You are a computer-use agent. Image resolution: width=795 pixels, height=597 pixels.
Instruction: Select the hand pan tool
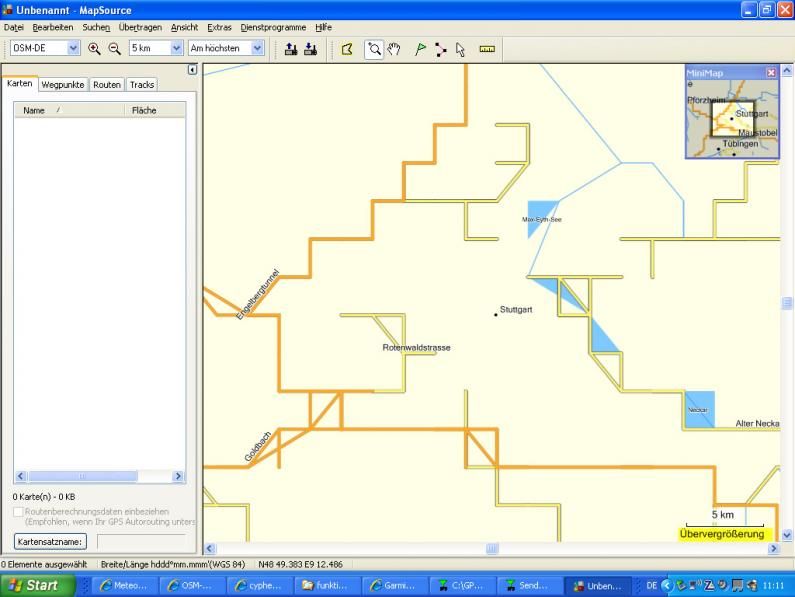pyautogui.click(x=394, y=49)
